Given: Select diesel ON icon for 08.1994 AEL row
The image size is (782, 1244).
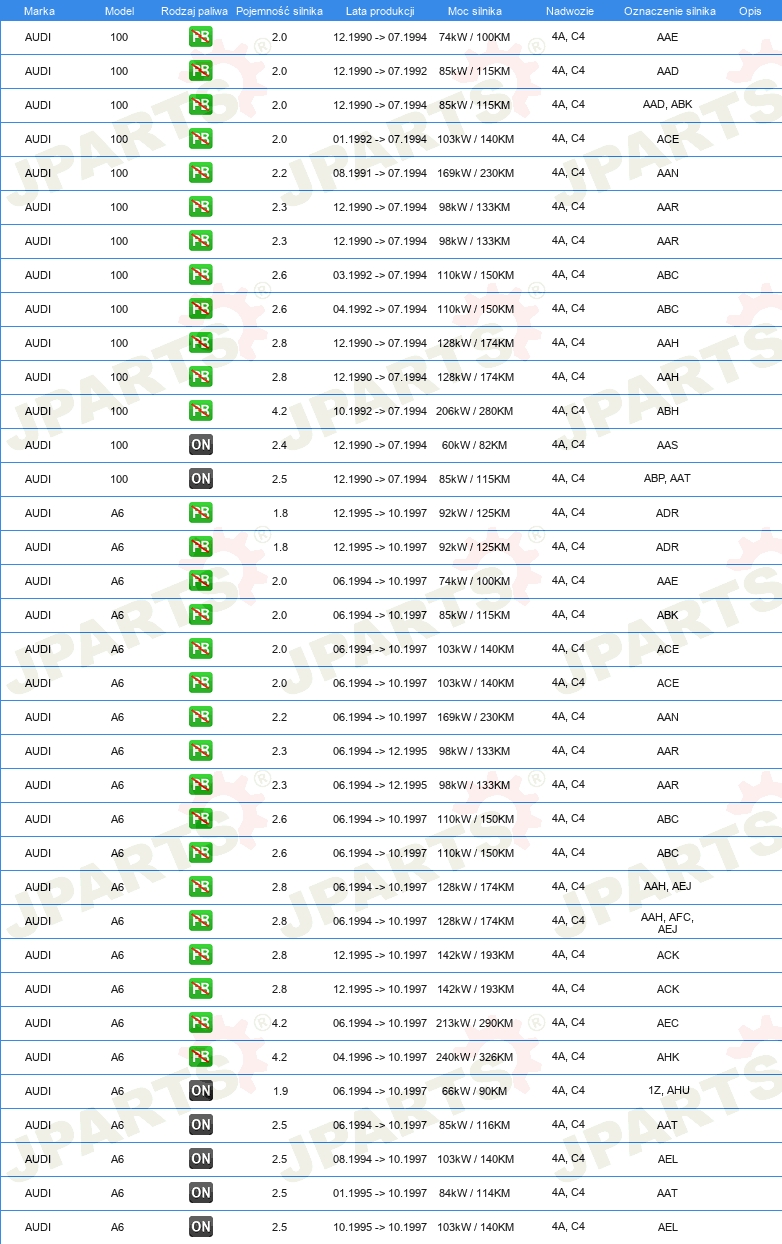Looking at the screenshot, I should pos(201,1159).
